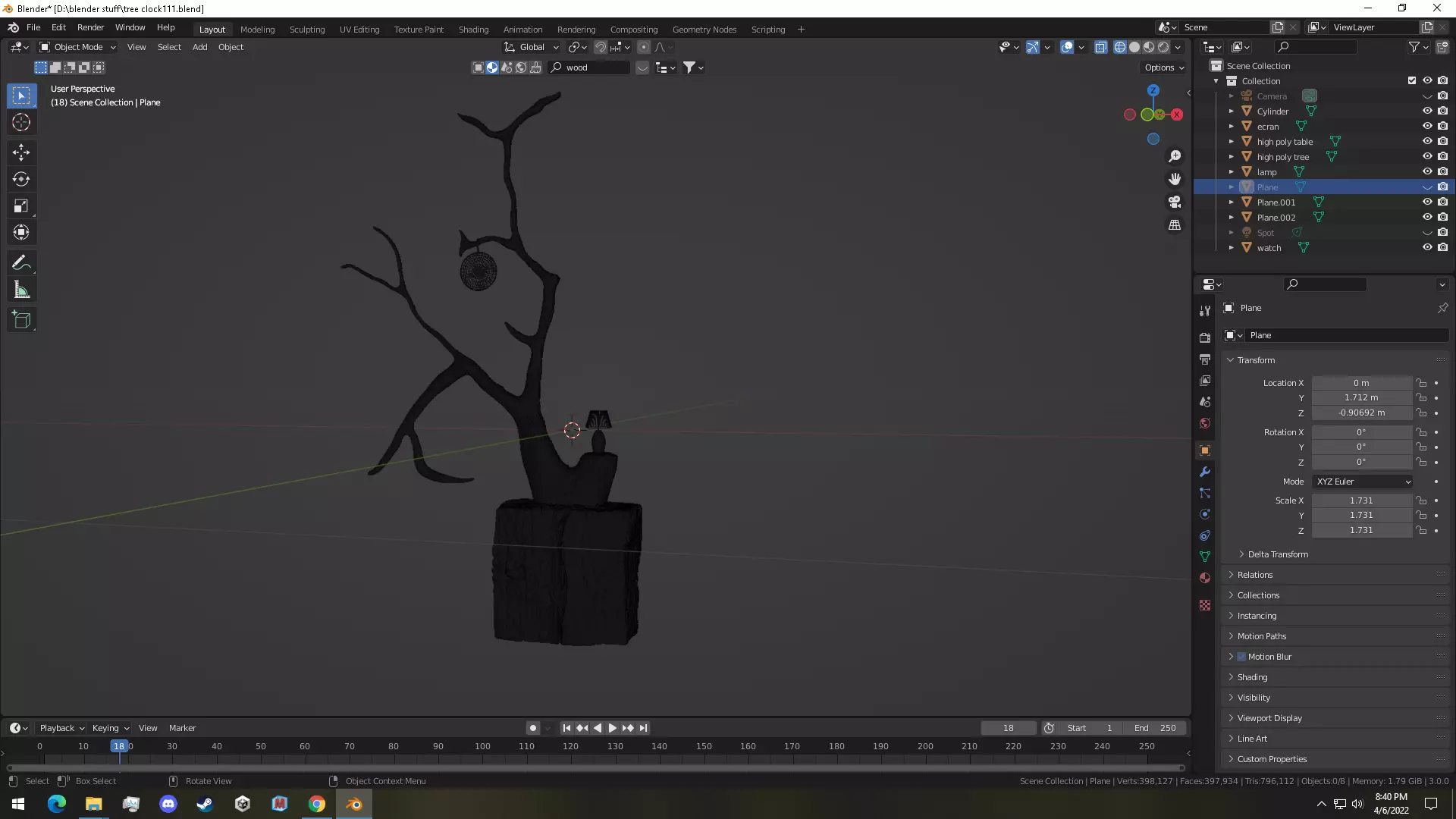The image size is (1456, 819).
Task: Switch to the Sculpting workspace tab
Action: (306, 30)
